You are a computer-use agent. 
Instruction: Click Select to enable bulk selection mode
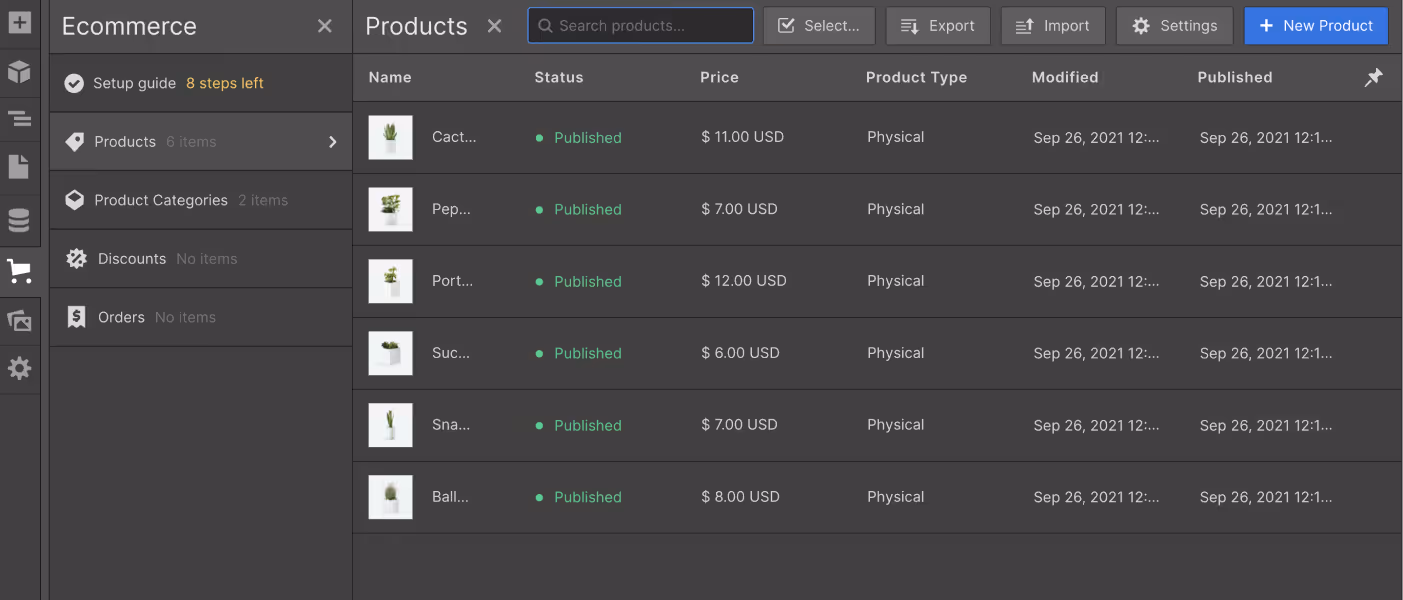[x=819, y=25]
